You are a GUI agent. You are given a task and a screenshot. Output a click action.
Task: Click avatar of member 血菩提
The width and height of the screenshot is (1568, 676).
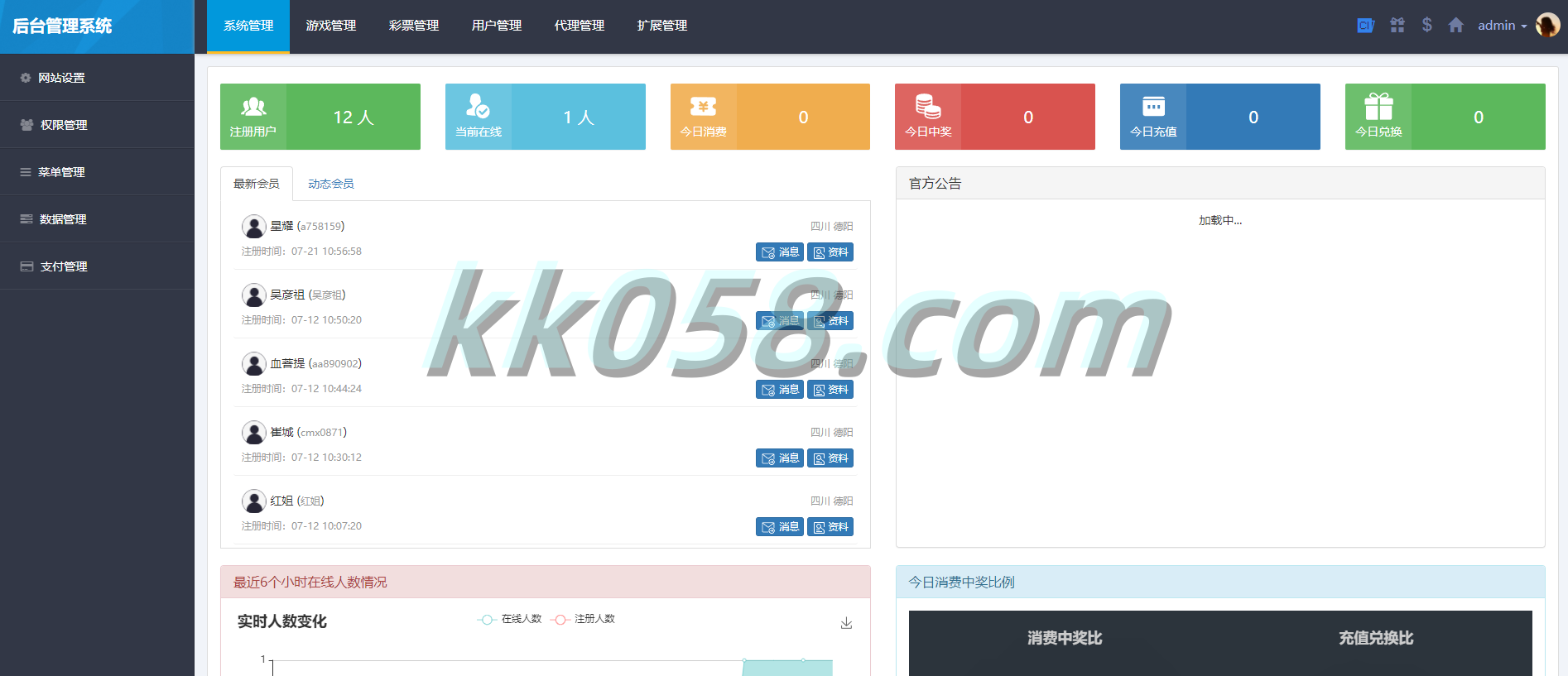pos(253,363)
